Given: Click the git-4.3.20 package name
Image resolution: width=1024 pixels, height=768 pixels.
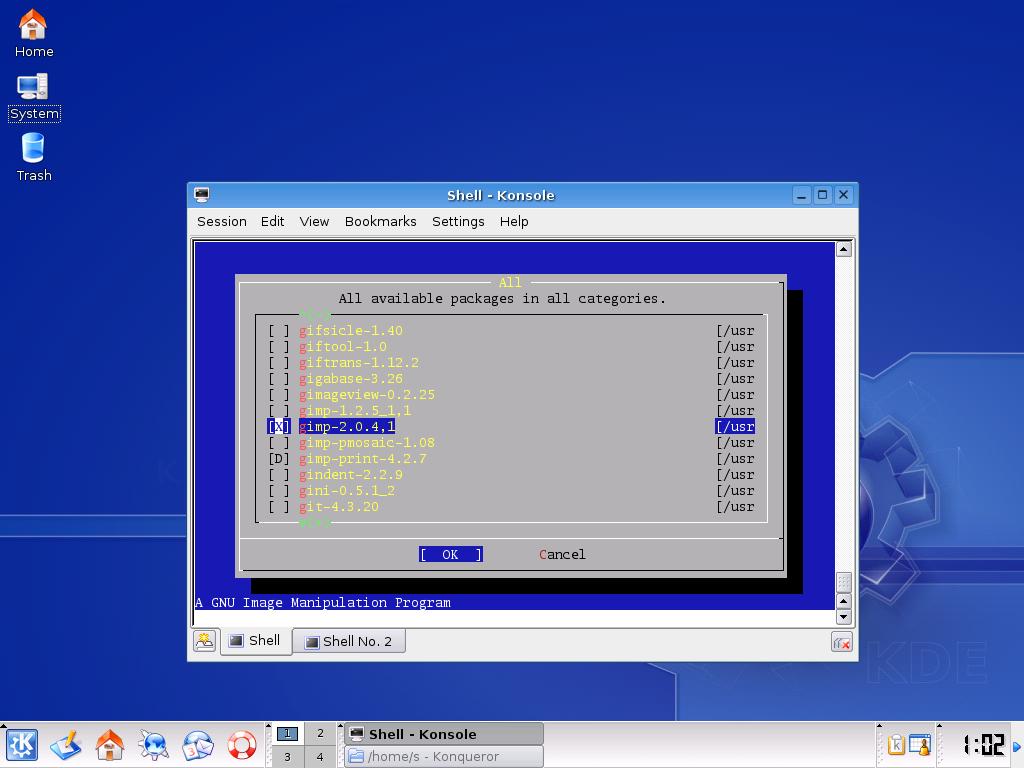Looking at the screenshot, I should tap(338, 507).
